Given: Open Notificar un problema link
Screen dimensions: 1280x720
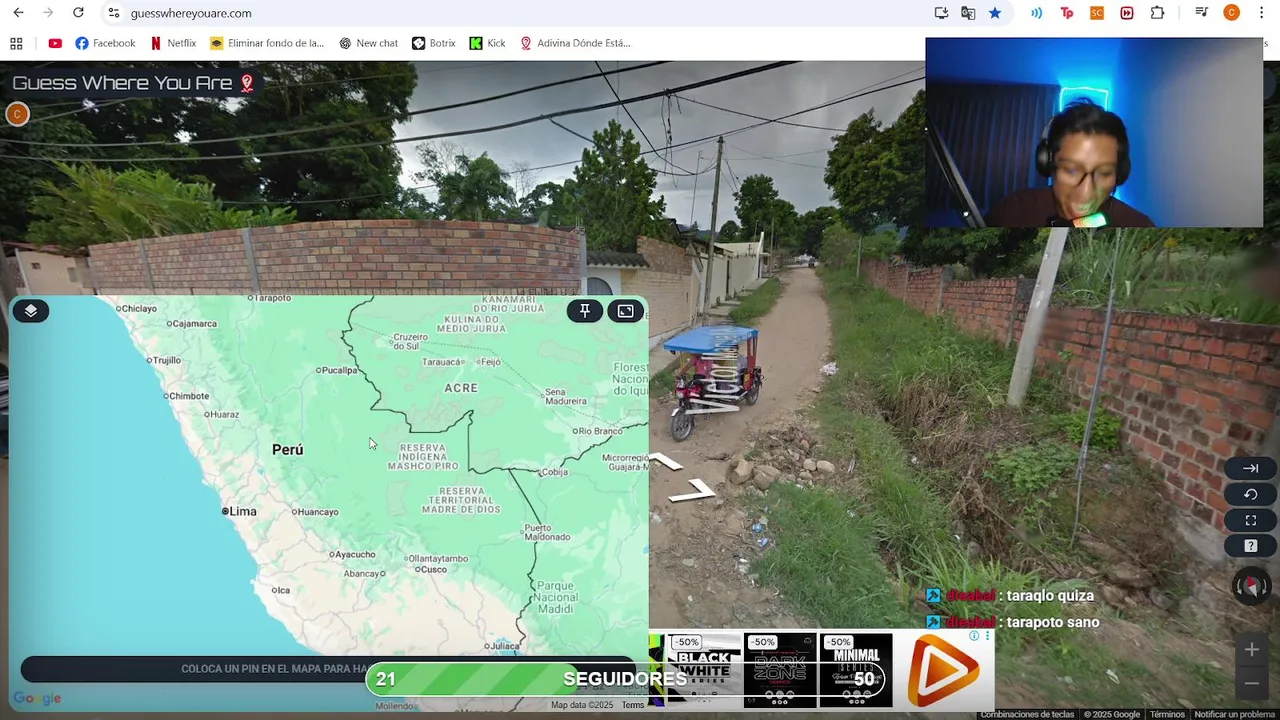Looking at the screenshot, I should click(1235, 714).
